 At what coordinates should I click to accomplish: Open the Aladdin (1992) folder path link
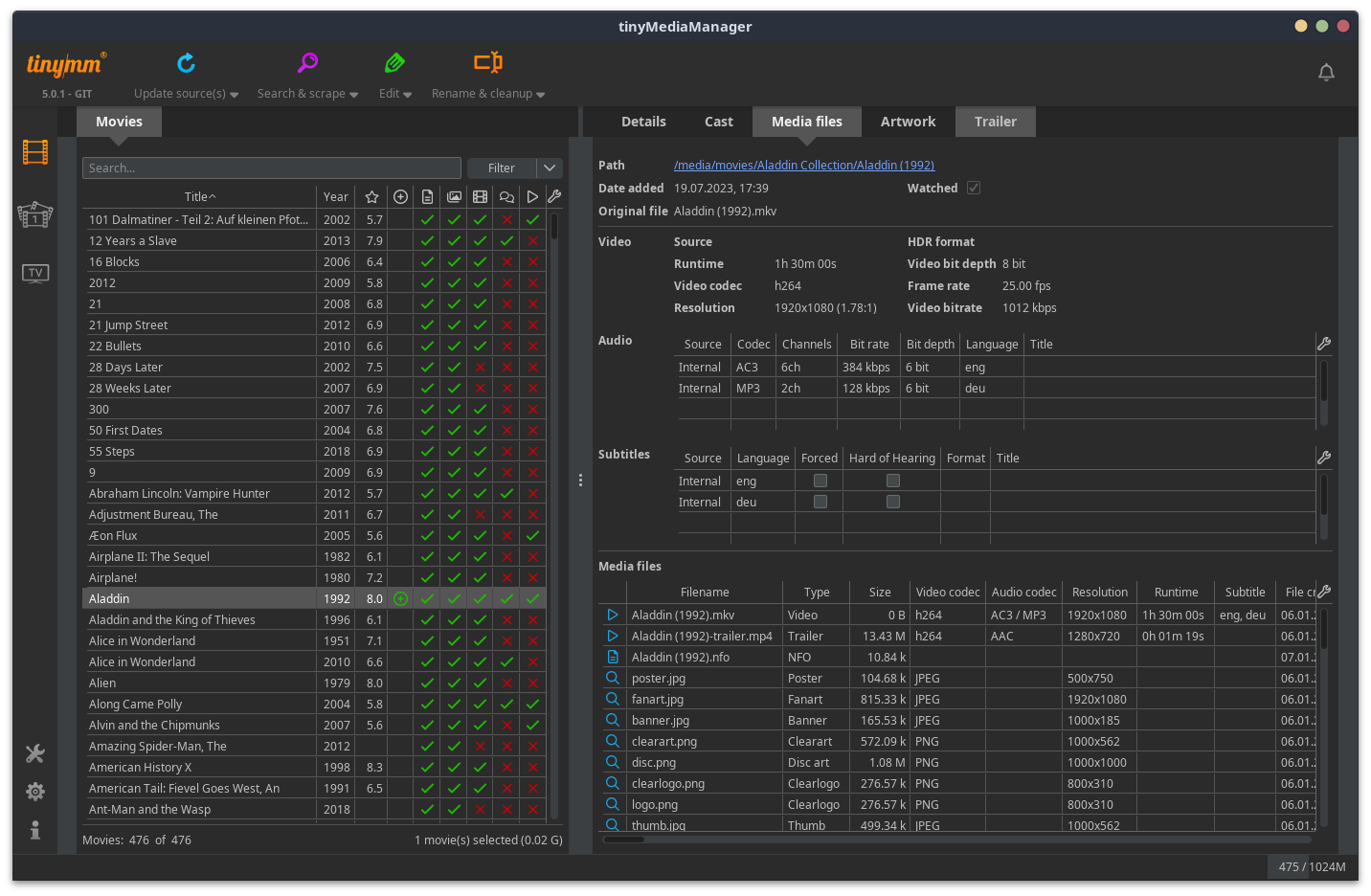click(803, 166)
